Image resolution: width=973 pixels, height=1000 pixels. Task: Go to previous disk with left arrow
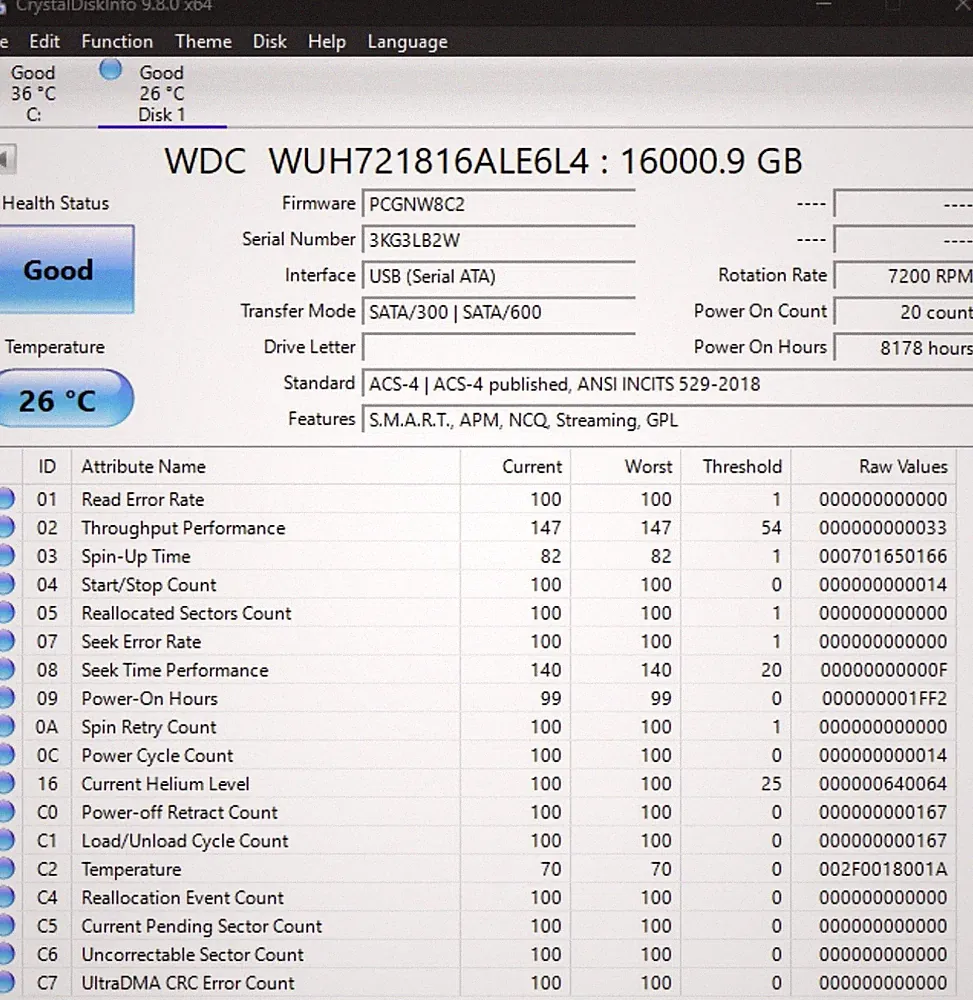(7, 159)
